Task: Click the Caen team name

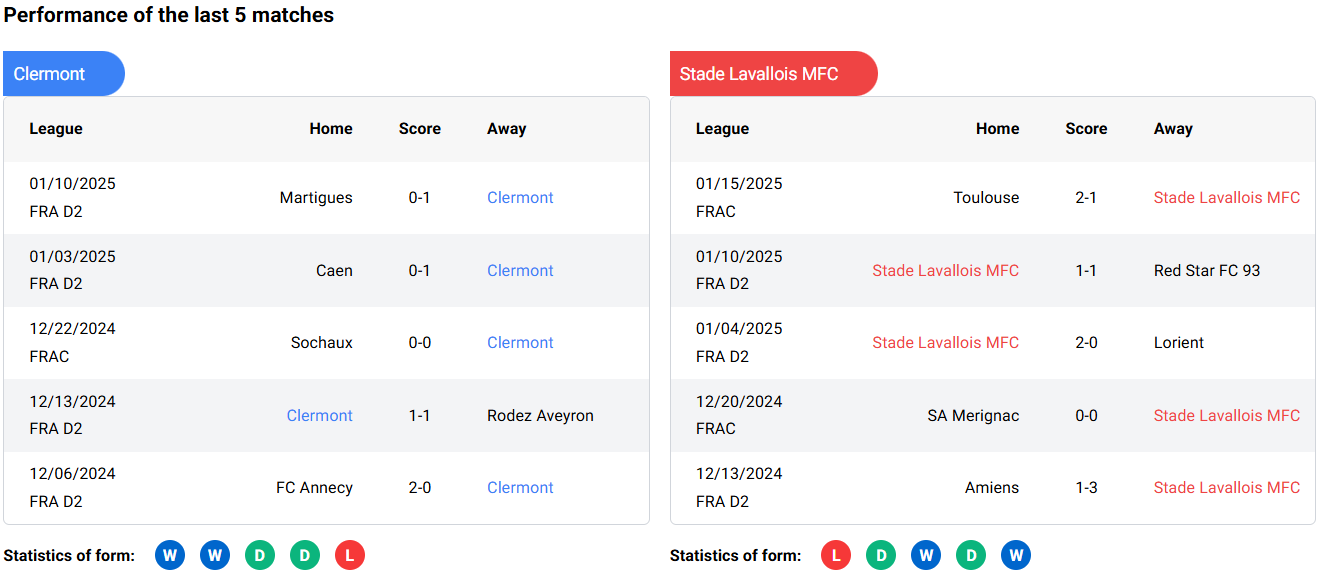Action: pyautogui.click(x=334, y=271)
